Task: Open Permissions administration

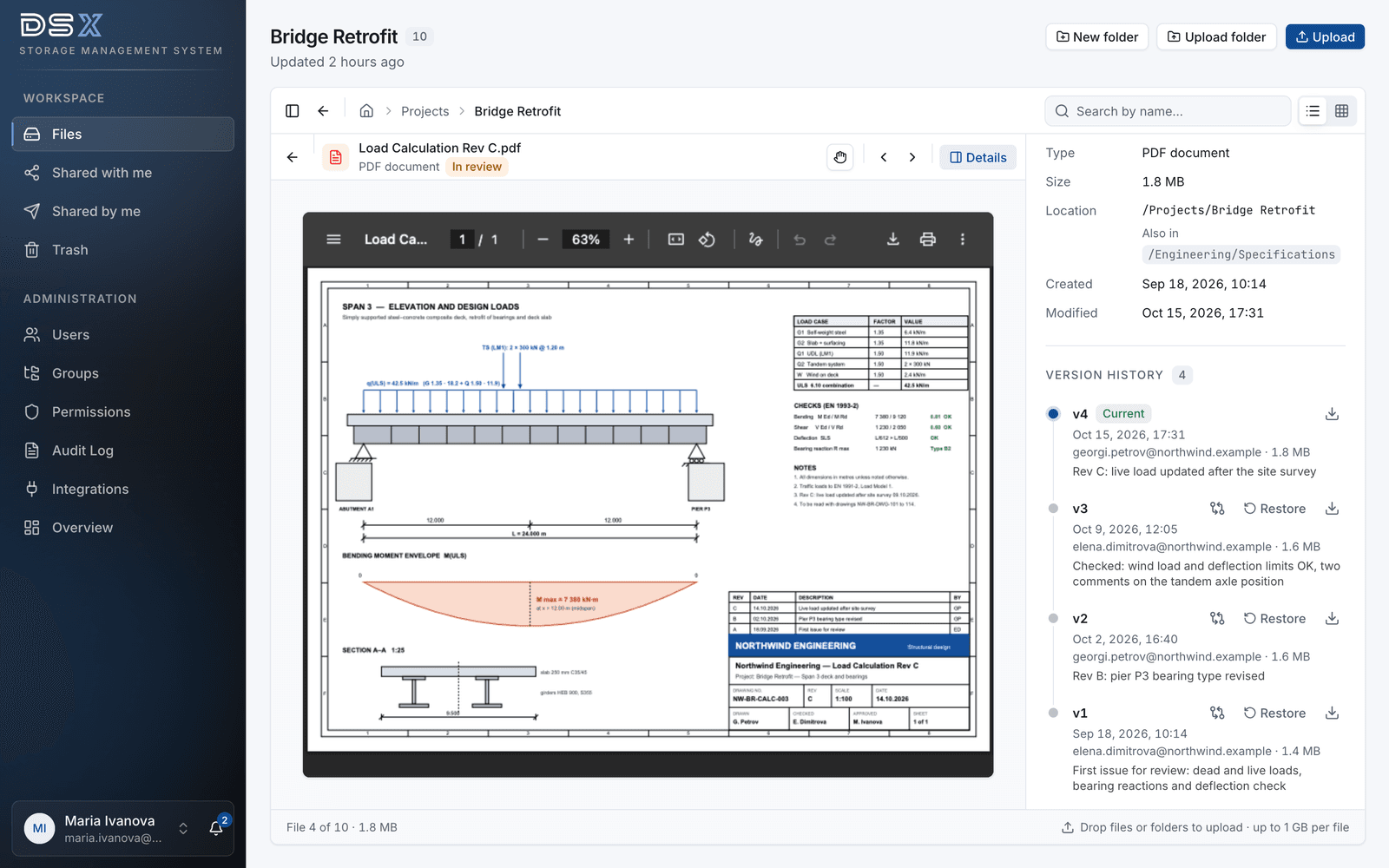Action: click(123, 412)
